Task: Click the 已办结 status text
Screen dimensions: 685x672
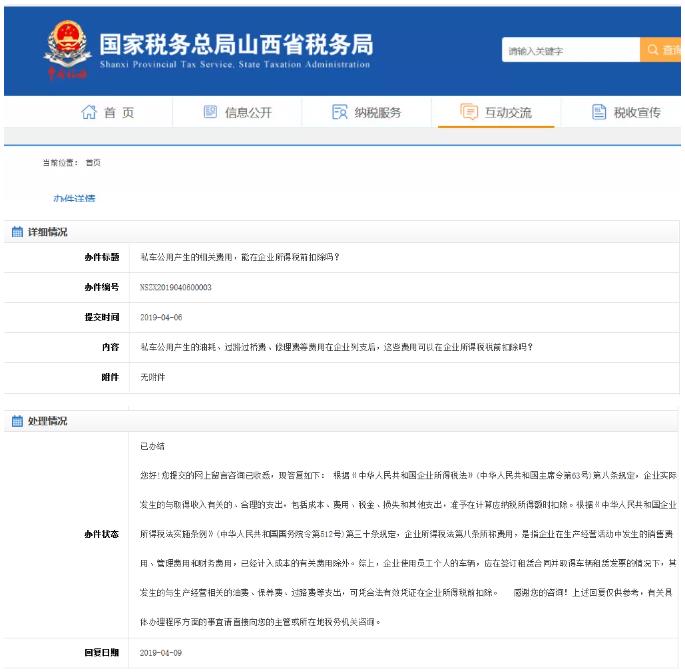Action: pos(152,446)
